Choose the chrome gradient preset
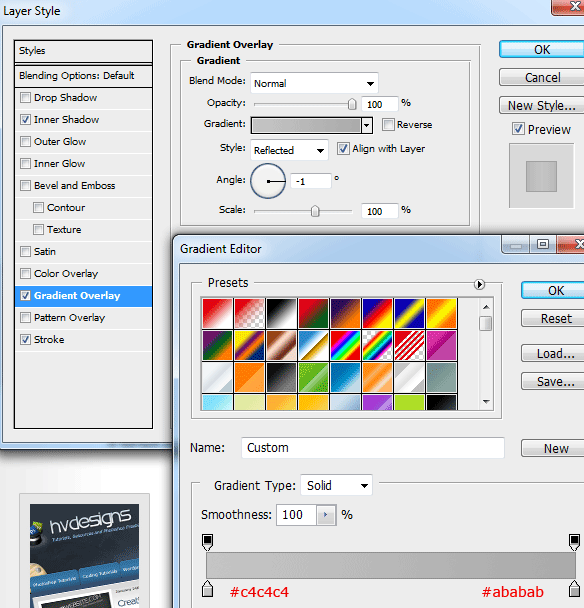The width and height of the screenshot is (584, 608). click(x=313, y=345)
